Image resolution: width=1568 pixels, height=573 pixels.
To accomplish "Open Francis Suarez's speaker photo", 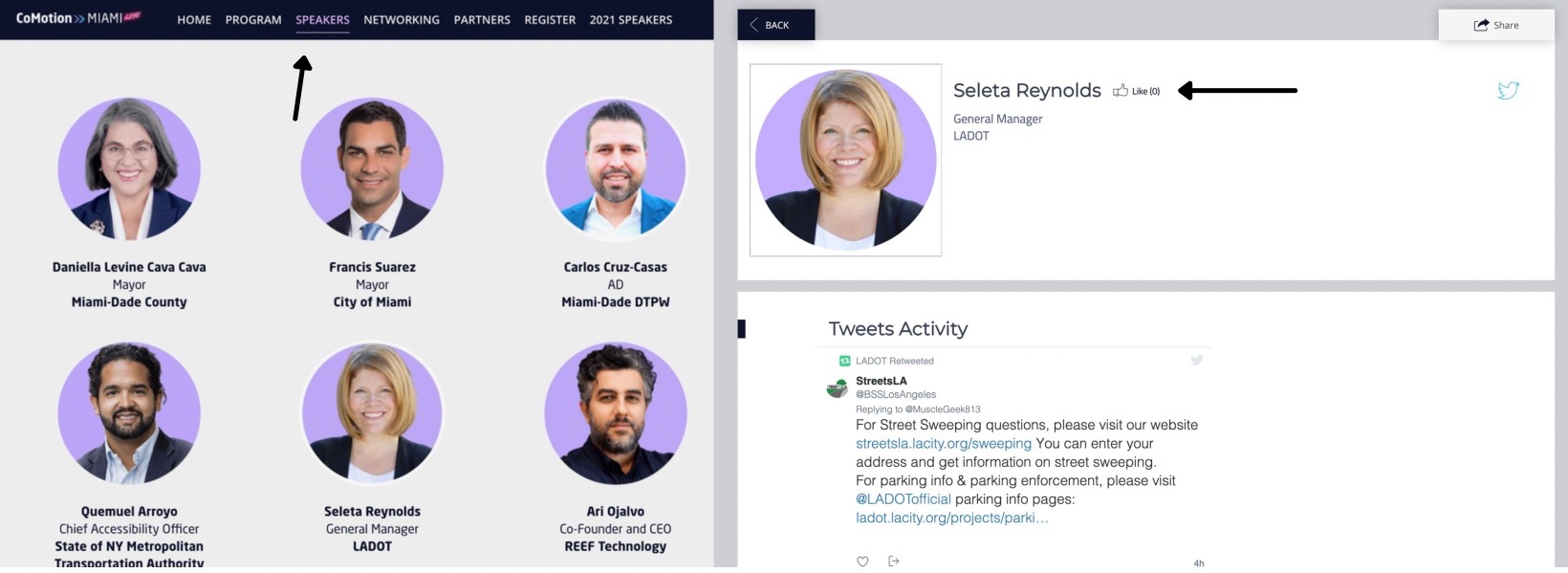I will tap(372, 169).
